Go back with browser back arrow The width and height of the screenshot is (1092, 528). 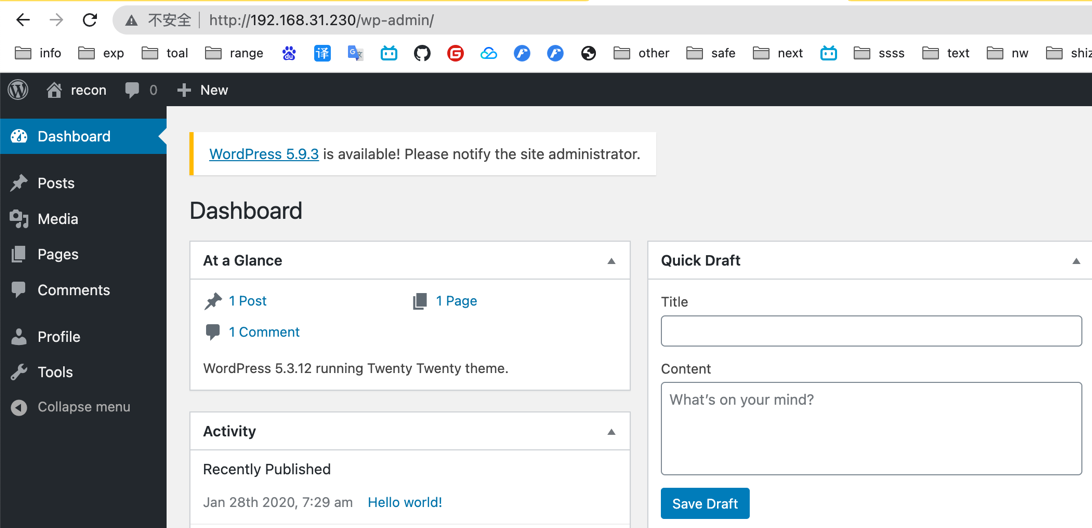pos(23,20)
